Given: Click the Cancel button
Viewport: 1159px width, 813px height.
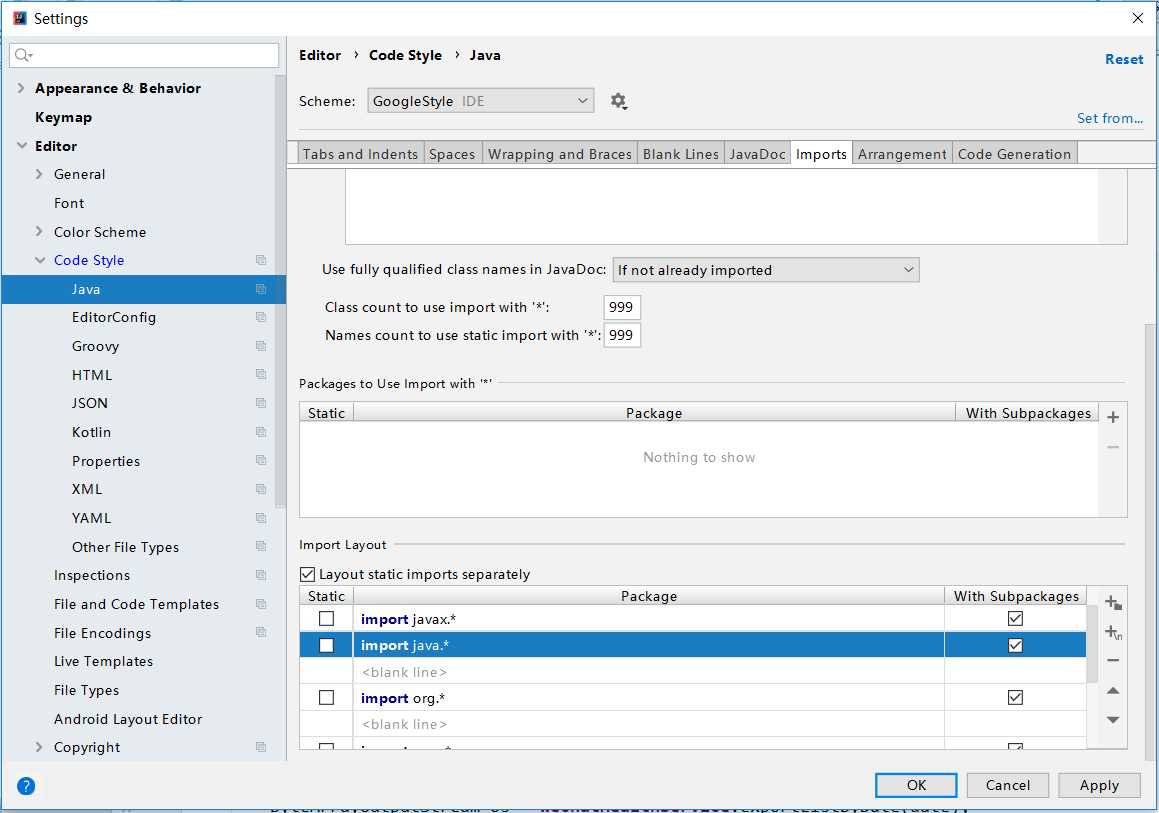Looking at the screenshot, I should click(1007, 785).
